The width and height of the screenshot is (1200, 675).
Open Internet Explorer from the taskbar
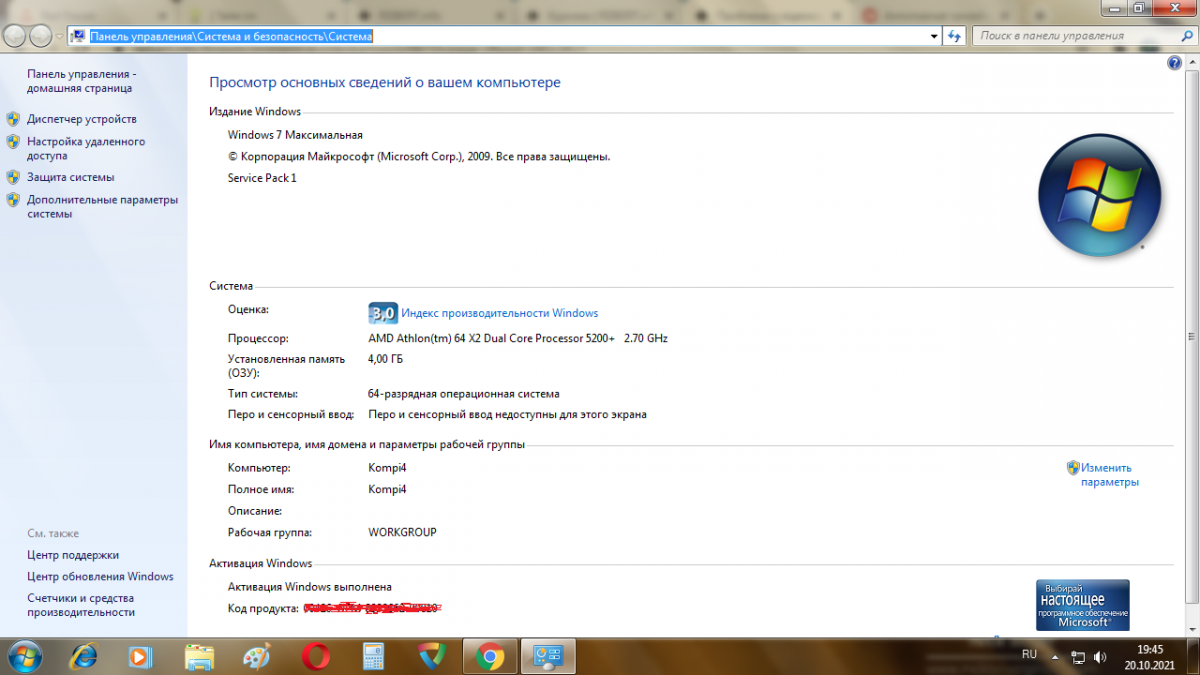84,656
